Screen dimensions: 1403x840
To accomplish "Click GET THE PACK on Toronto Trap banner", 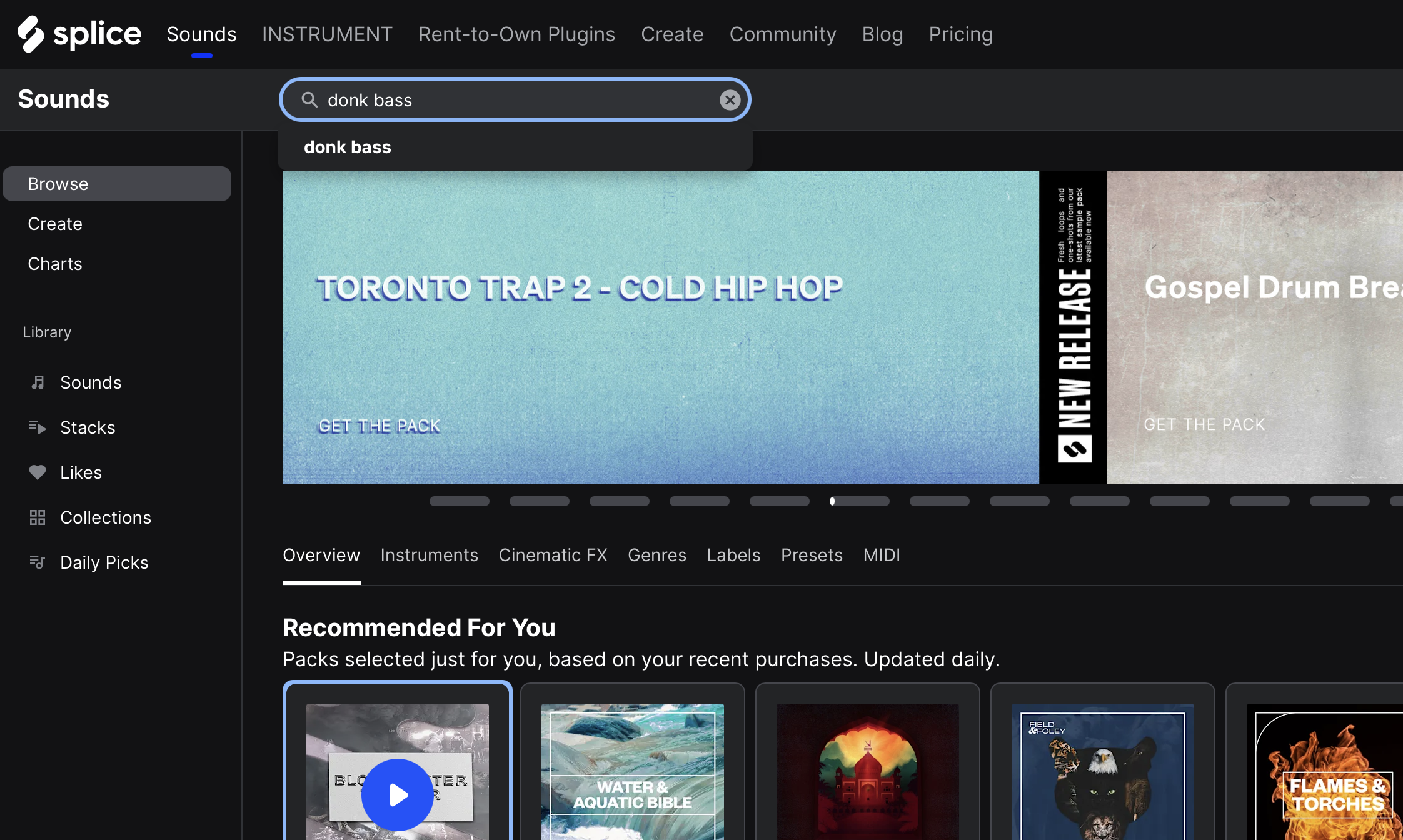I will click(x=380, y=426).
